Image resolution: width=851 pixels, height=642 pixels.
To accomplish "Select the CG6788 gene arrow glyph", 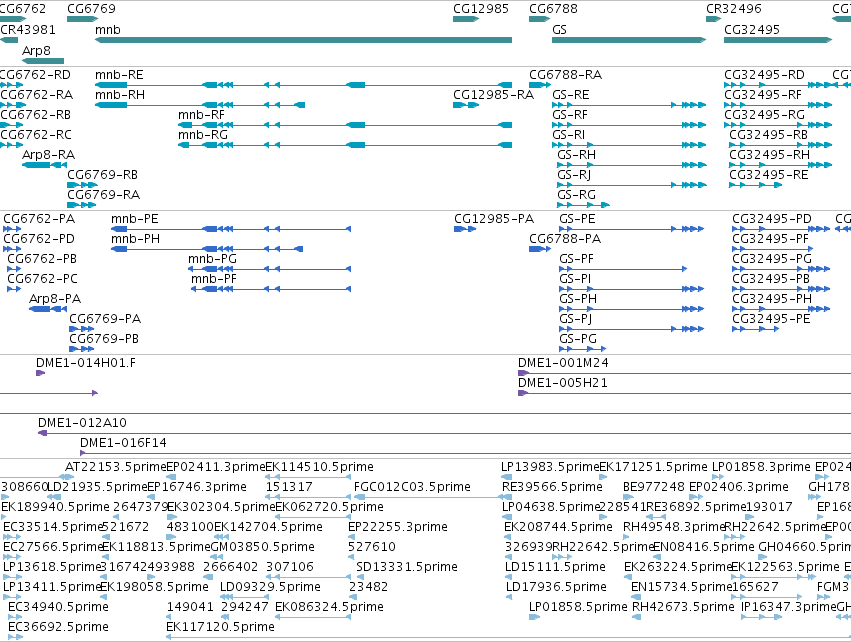I will [x=539, y=20].
